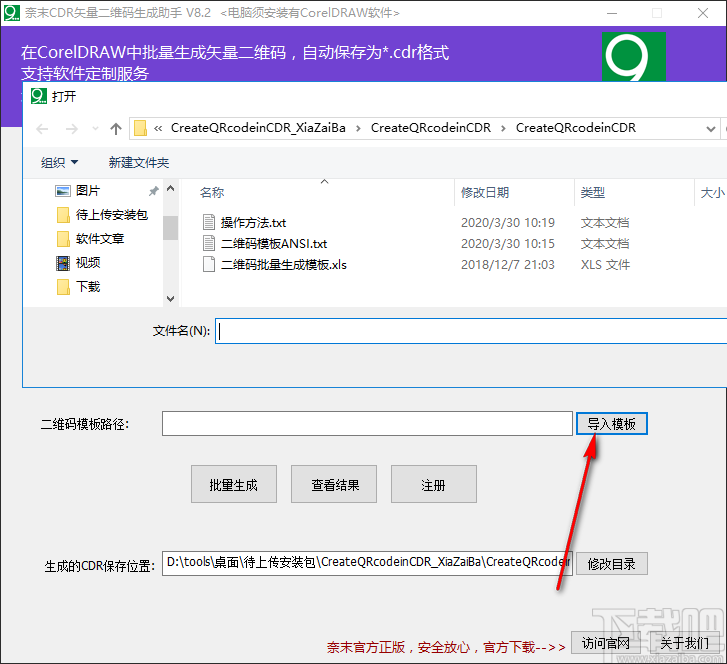Click date 2020/3/30 10:19 cell
The height and width of the screenshot is (664, 727).
pos(508,223)
